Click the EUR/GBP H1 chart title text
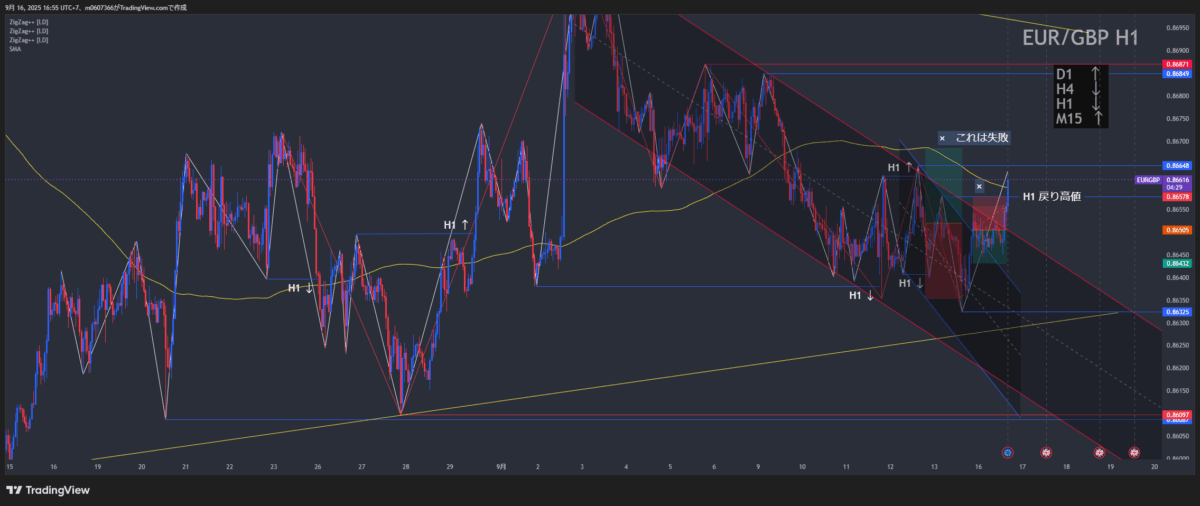Image resolution: width=1200 pixels, height=506 pixels. coord(1080,39)
